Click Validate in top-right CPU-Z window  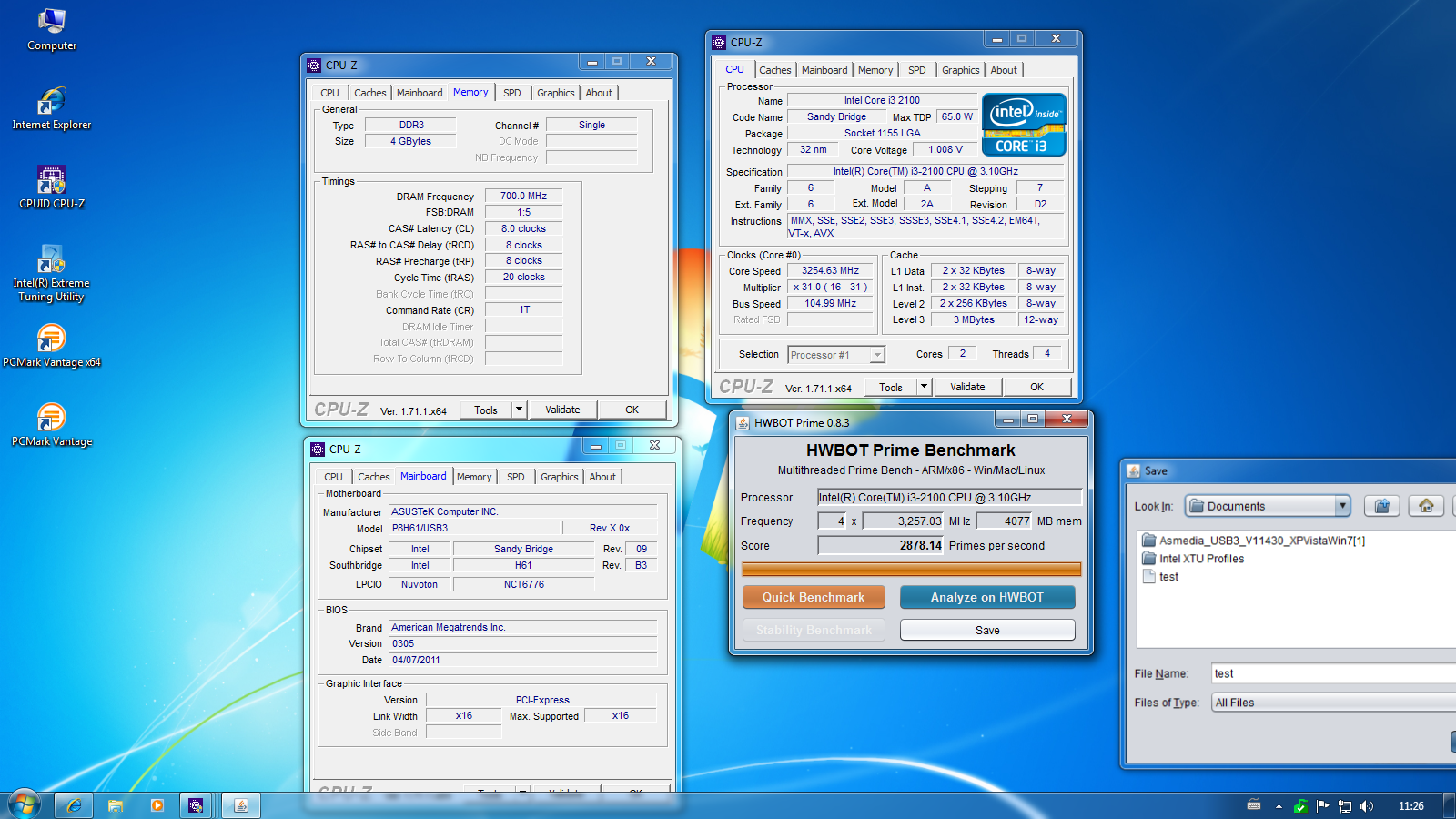click(x=967, y=387)
